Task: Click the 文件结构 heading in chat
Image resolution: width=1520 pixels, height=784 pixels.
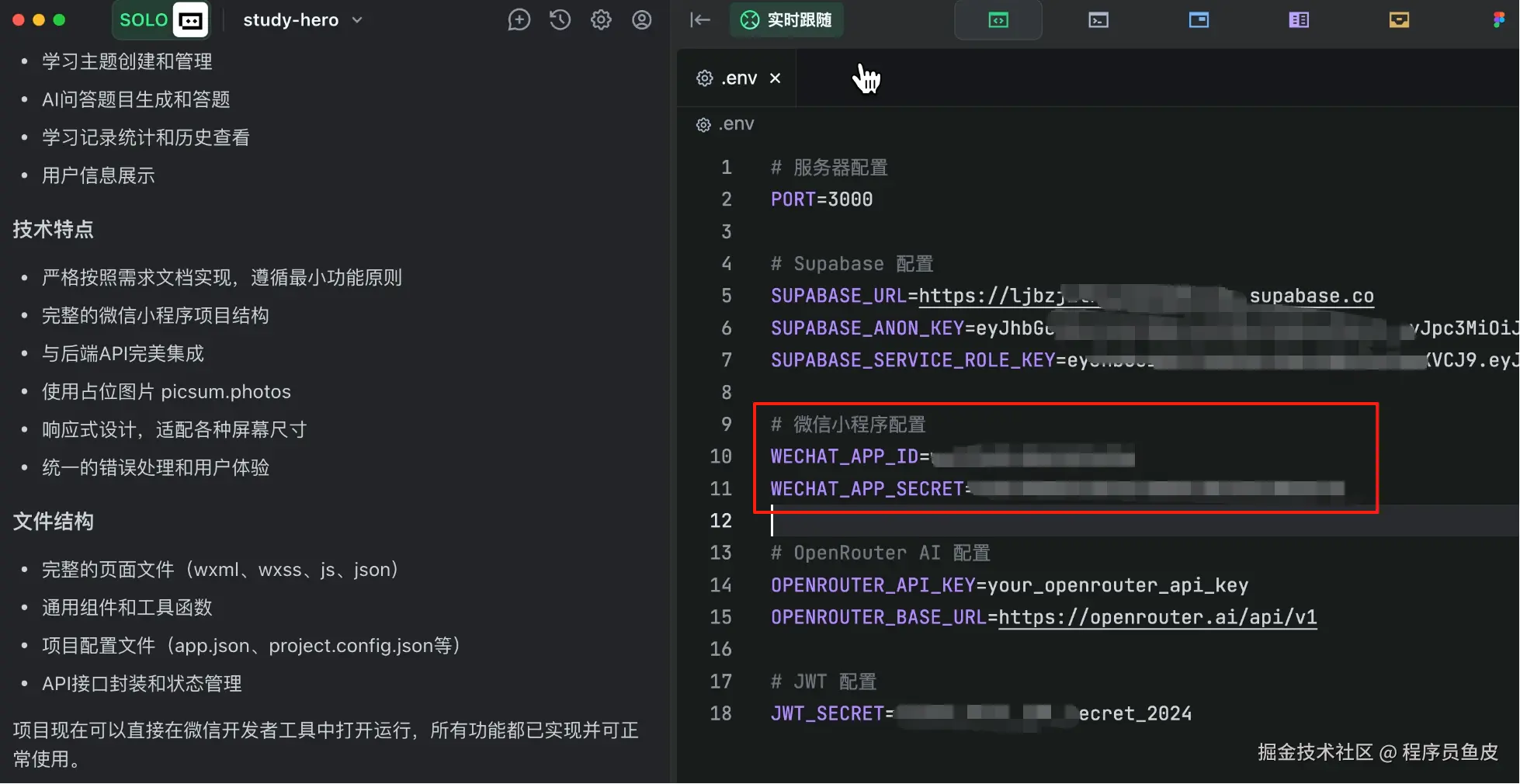Action: point(53,522)
